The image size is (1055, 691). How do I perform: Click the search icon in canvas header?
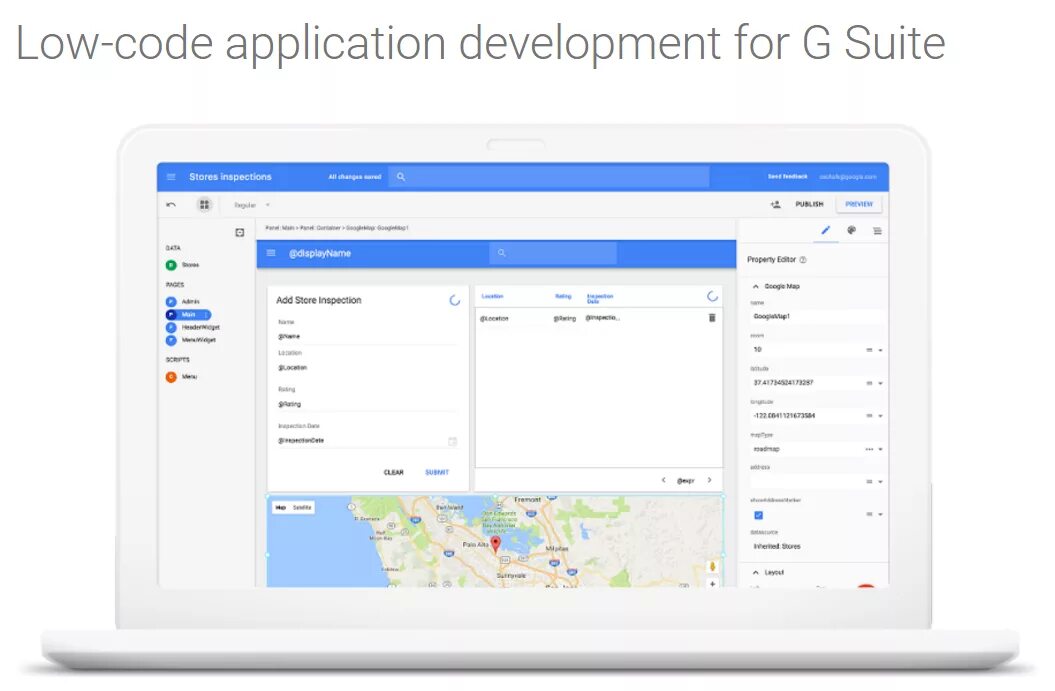[501, 253]
